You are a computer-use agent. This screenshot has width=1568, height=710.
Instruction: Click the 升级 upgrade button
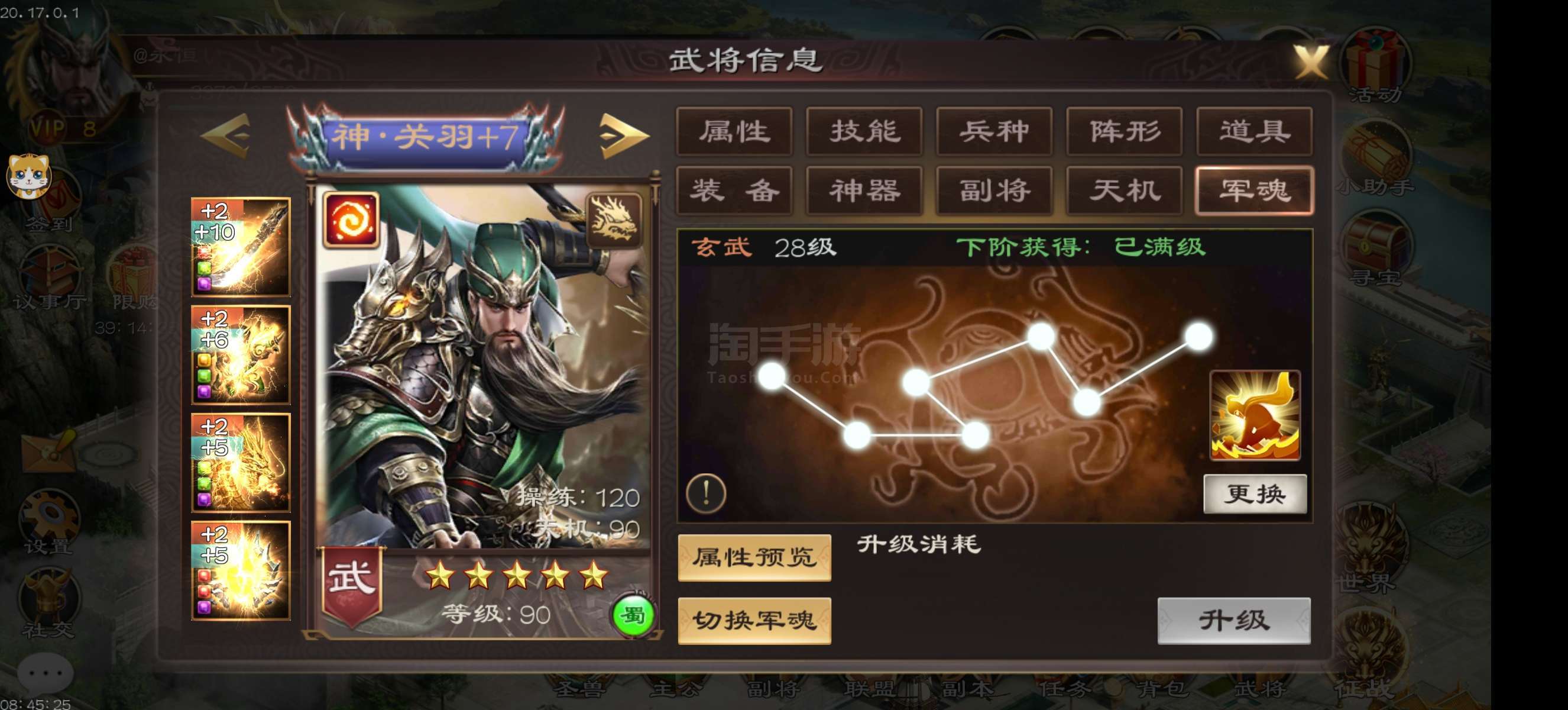click(x=1234, y=621)
